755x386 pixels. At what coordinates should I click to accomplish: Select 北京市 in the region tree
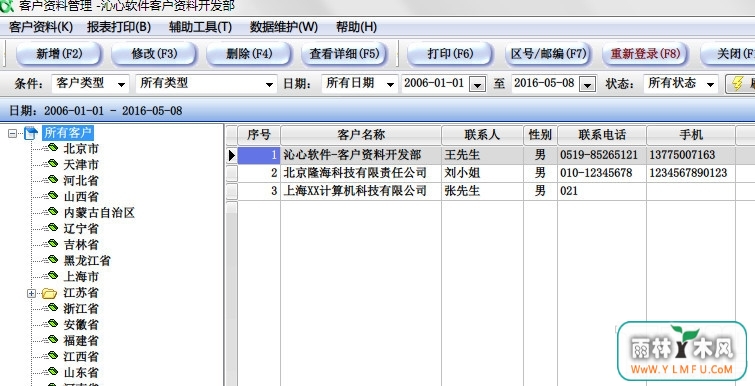(81, 148)
